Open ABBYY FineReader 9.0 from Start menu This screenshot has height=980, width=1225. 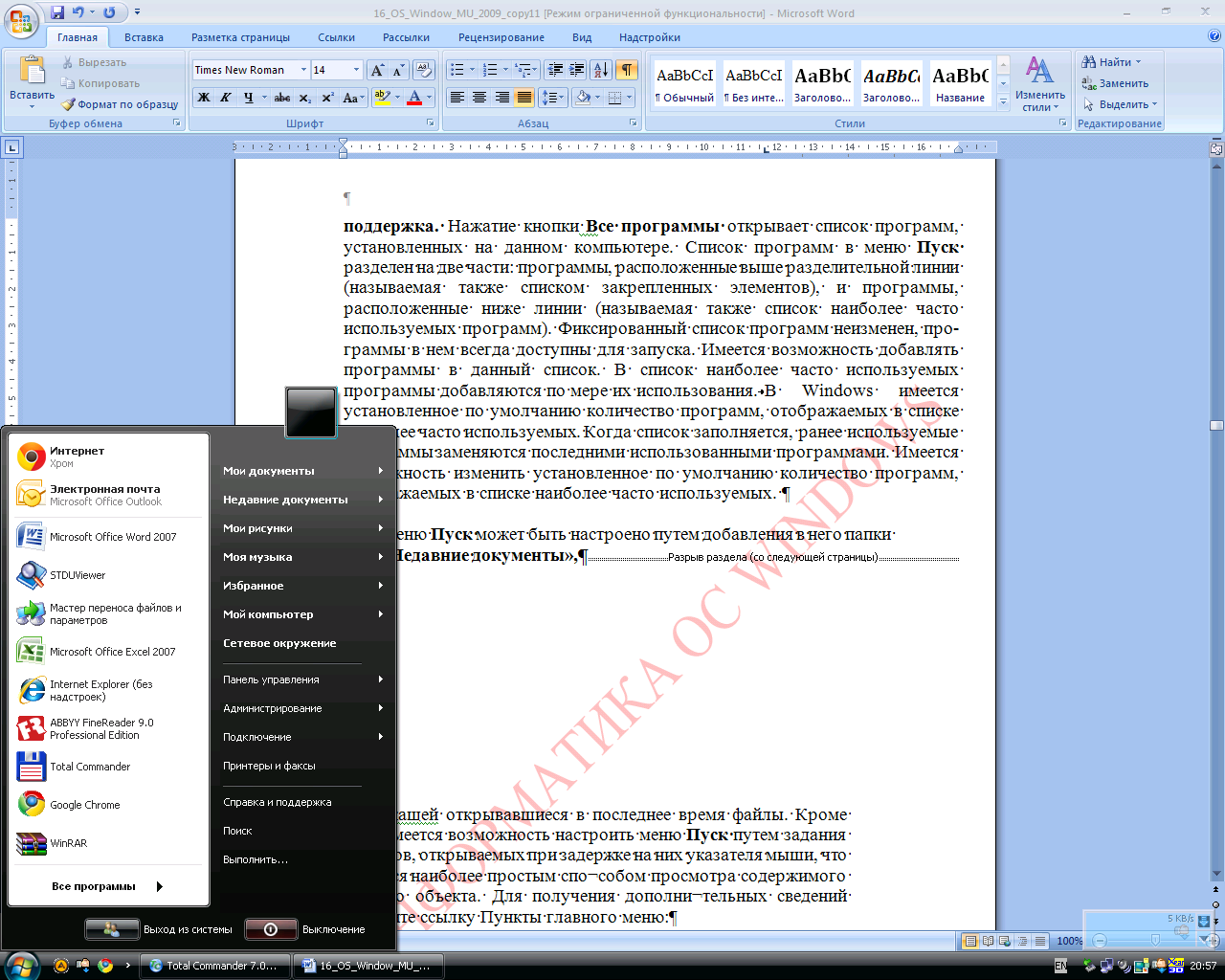tap(109, 728)
